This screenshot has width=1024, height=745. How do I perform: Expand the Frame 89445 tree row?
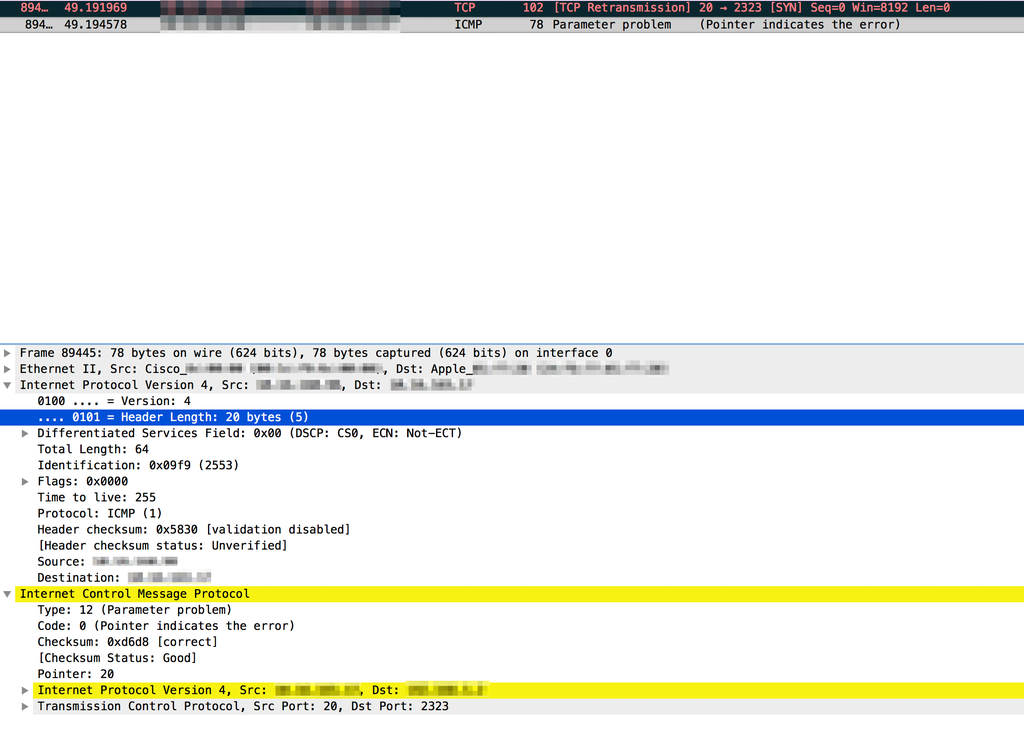pyautogui.click(x=7, y=353)
